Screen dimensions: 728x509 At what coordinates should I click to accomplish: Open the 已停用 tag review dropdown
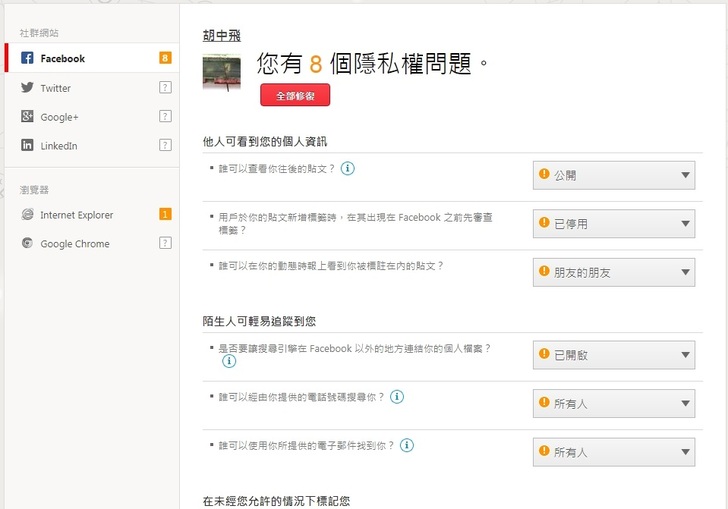click(613, 223)
